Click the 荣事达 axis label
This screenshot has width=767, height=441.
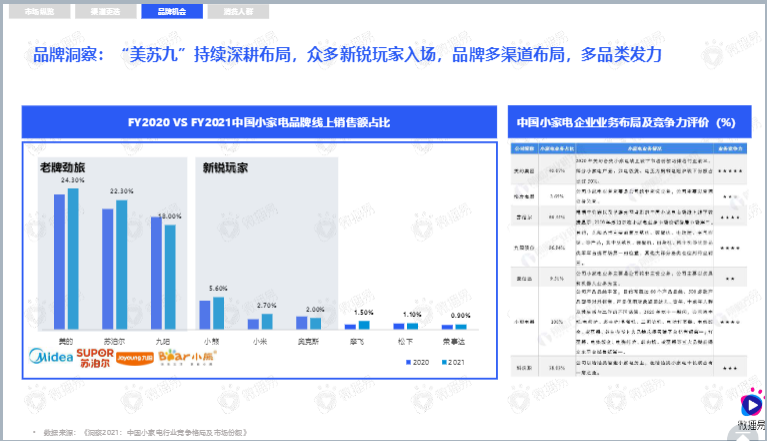pyautogui.click(x=454, y=341)
